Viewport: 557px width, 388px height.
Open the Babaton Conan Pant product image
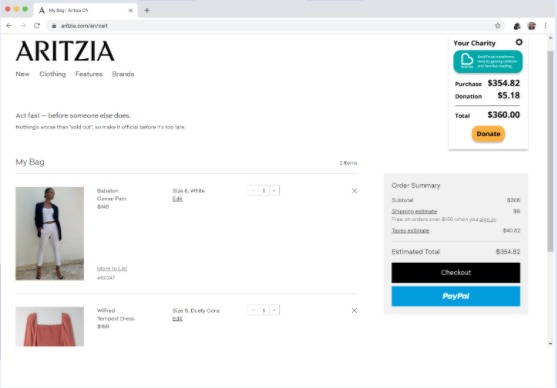[50, 233]
